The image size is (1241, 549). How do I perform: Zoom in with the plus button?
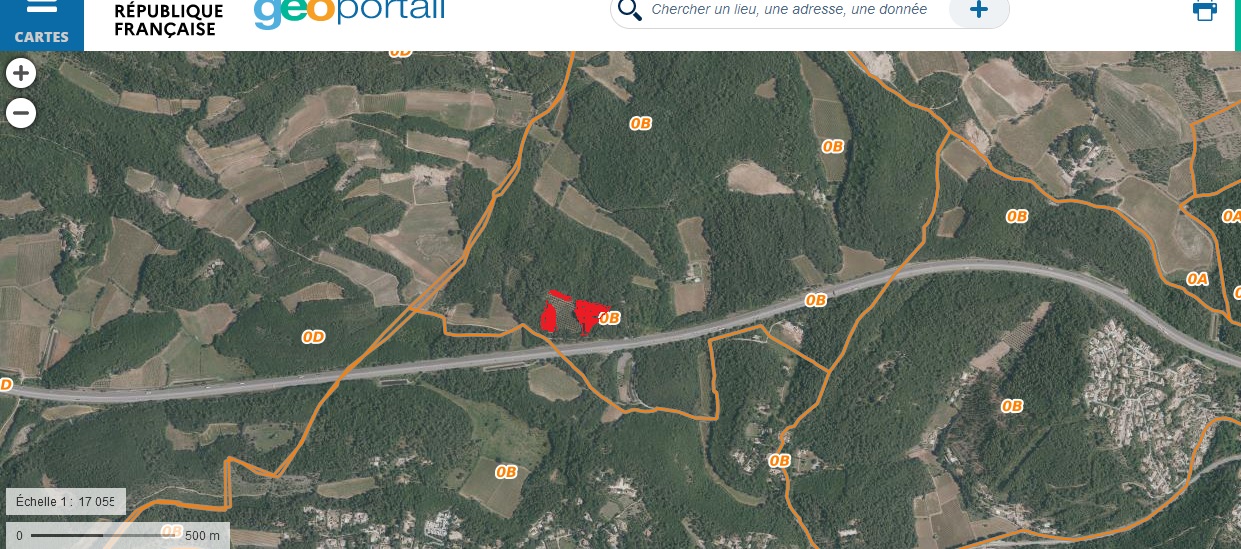pyautogui.click(x=21, y=73)
